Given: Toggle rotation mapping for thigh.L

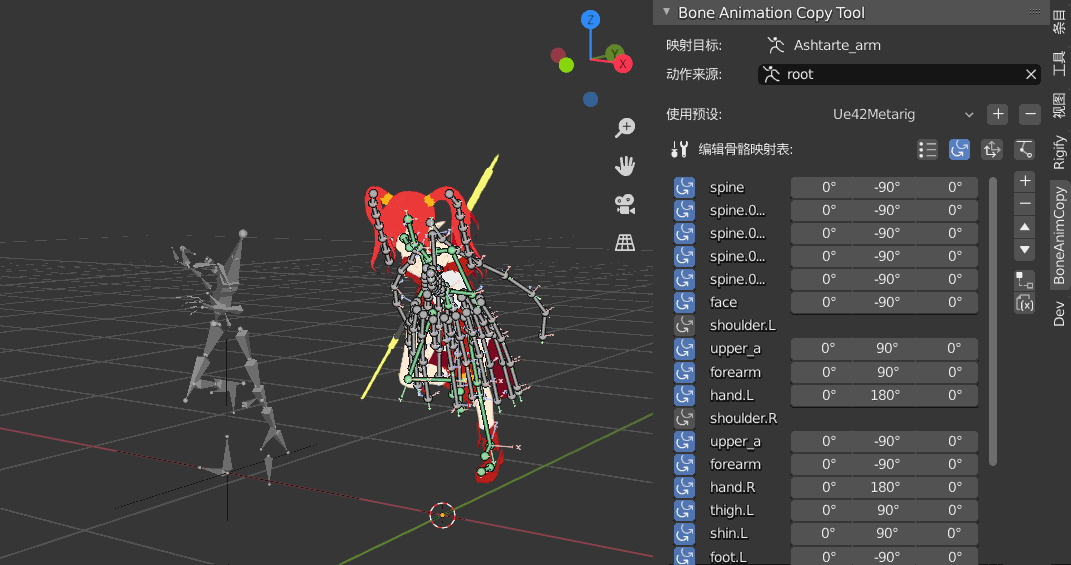Looking at the screenshot, I should click(684, 511).
